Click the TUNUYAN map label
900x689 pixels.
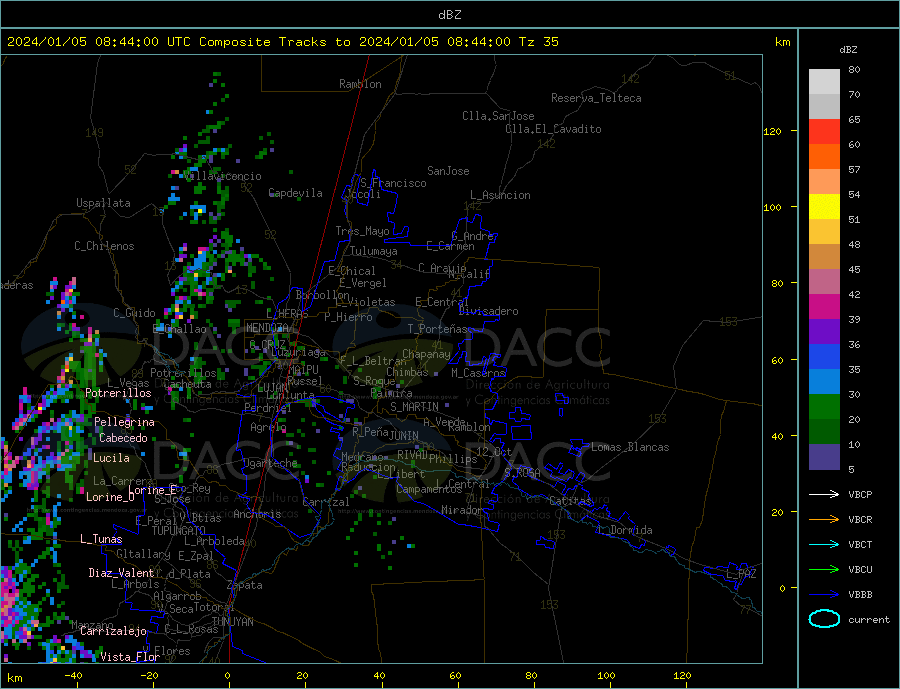232,622
